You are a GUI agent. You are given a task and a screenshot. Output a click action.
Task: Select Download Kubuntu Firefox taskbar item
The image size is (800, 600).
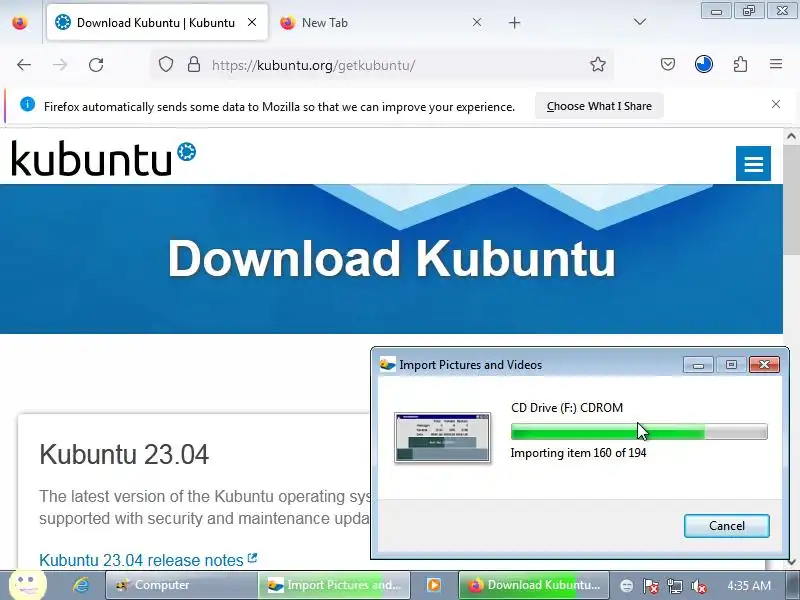[535, 585]
